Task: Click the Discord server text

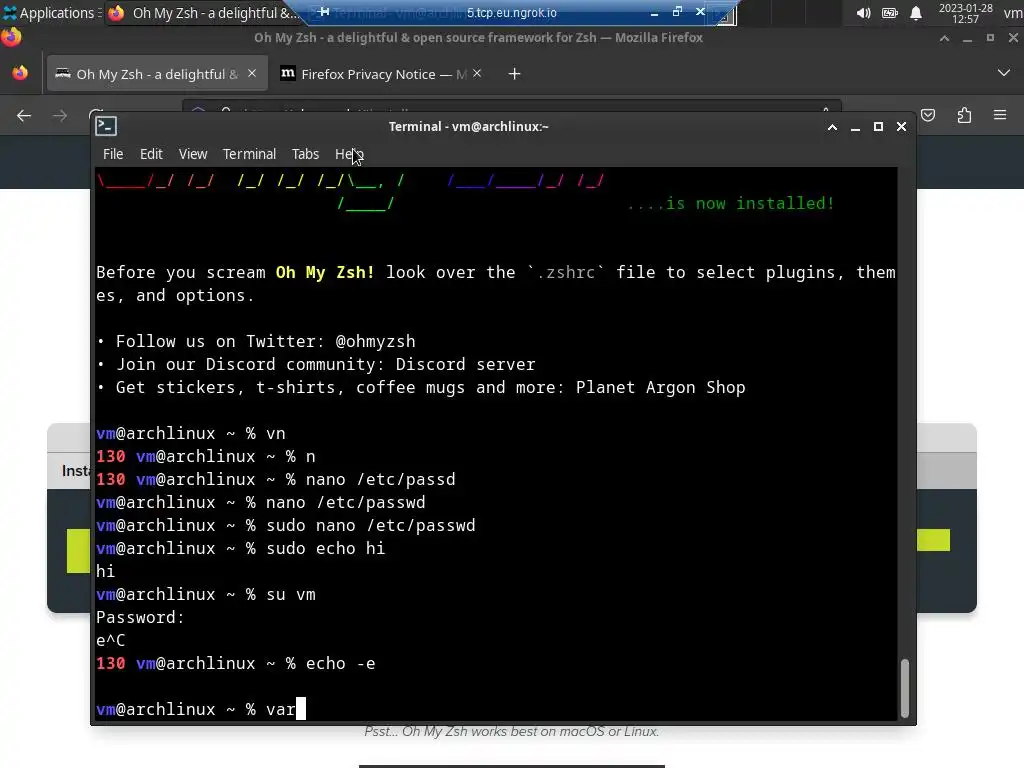Action: click(x=465, y=364)
